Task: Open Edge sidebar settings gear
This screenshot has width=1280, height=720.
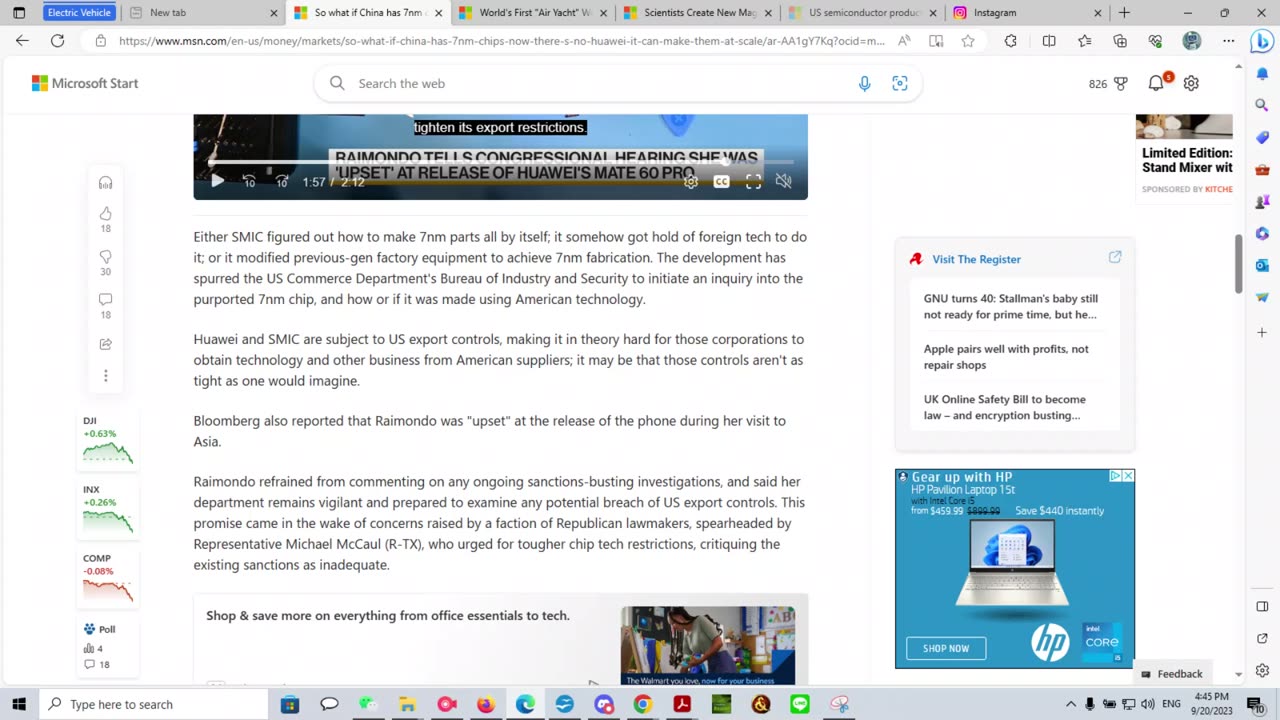Action: point(1262,670)
